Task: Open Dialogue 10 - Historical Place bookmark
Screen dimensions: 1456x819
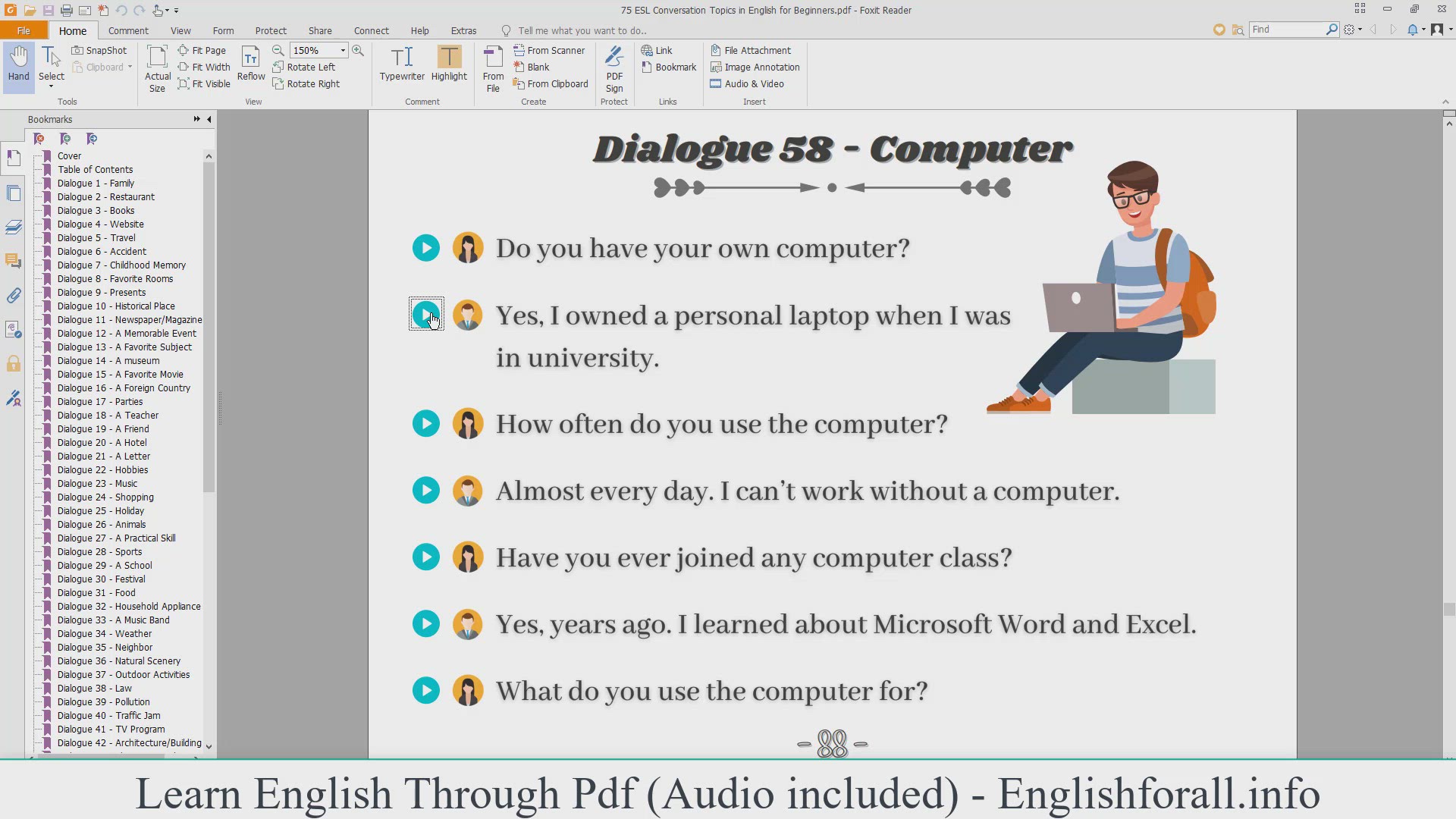Action: tap(116, 306)
